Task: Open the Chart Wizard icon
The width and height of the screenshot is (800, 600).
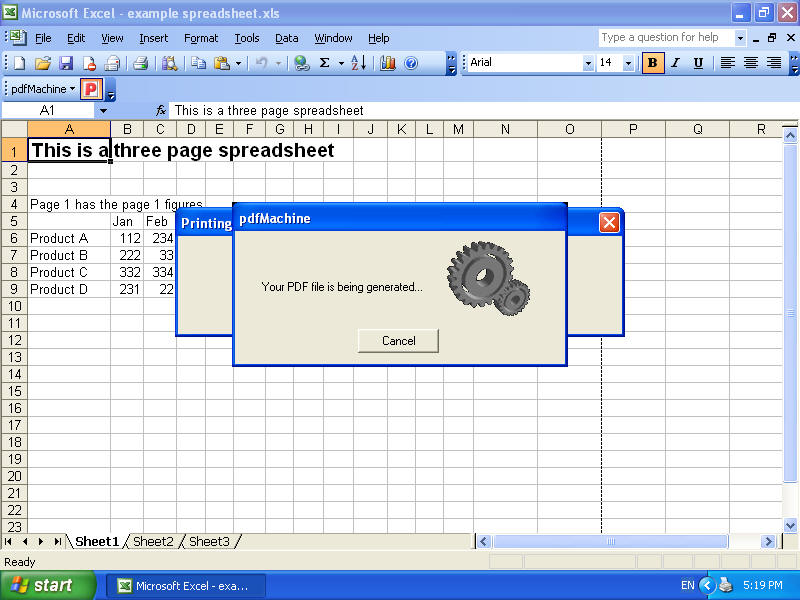Action: [387, 63]
